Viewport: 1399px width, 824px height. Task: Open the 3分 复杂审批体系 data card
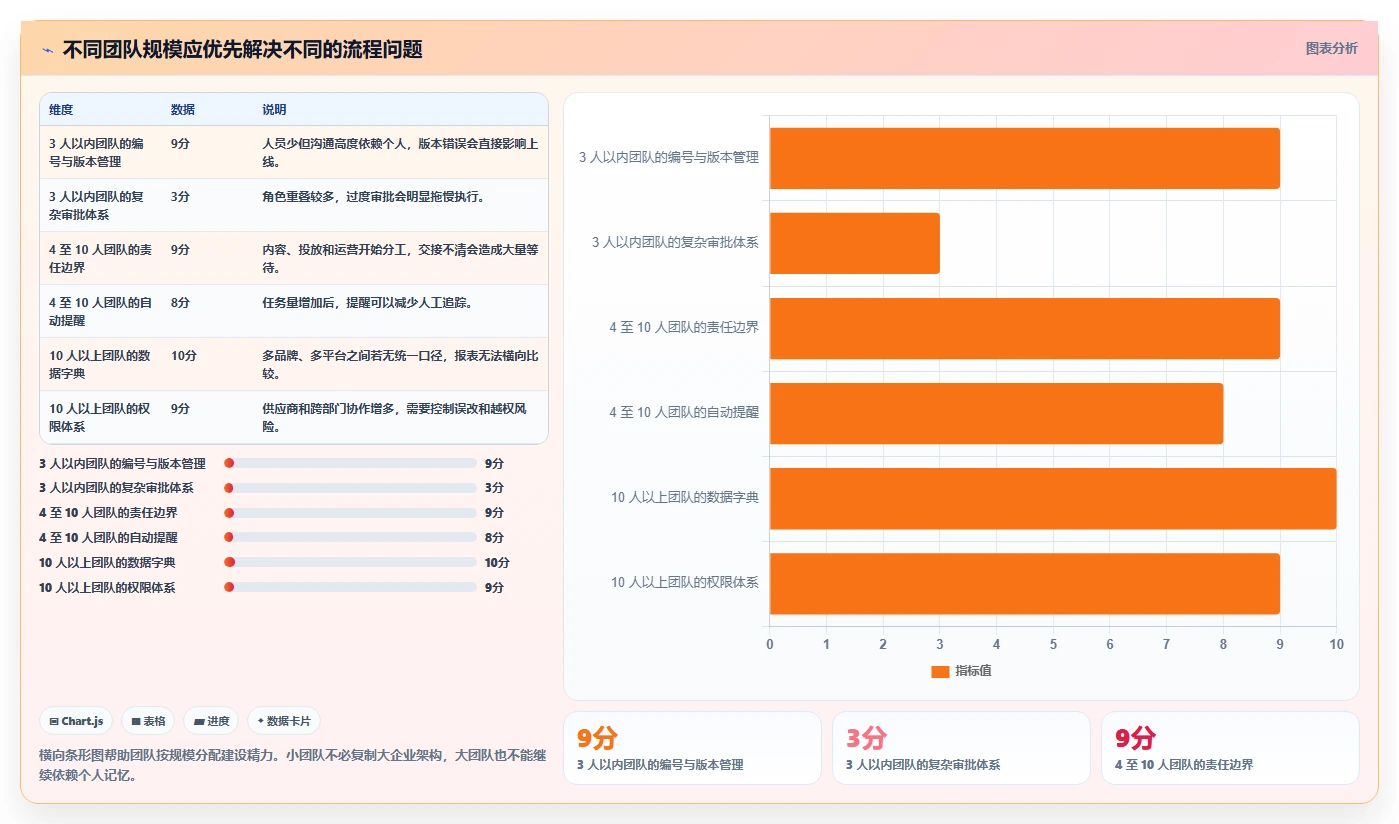961,748
